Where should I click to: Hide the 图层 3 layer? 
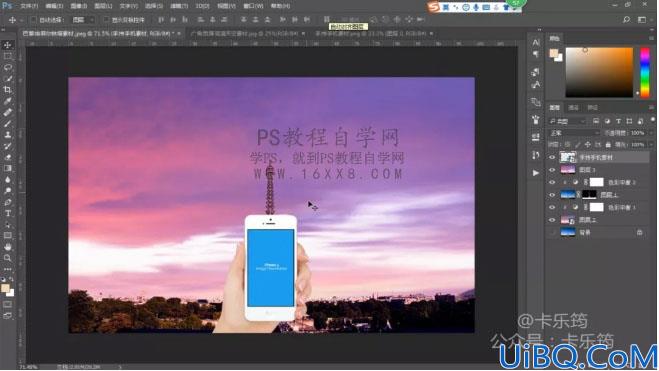point(552,170)
